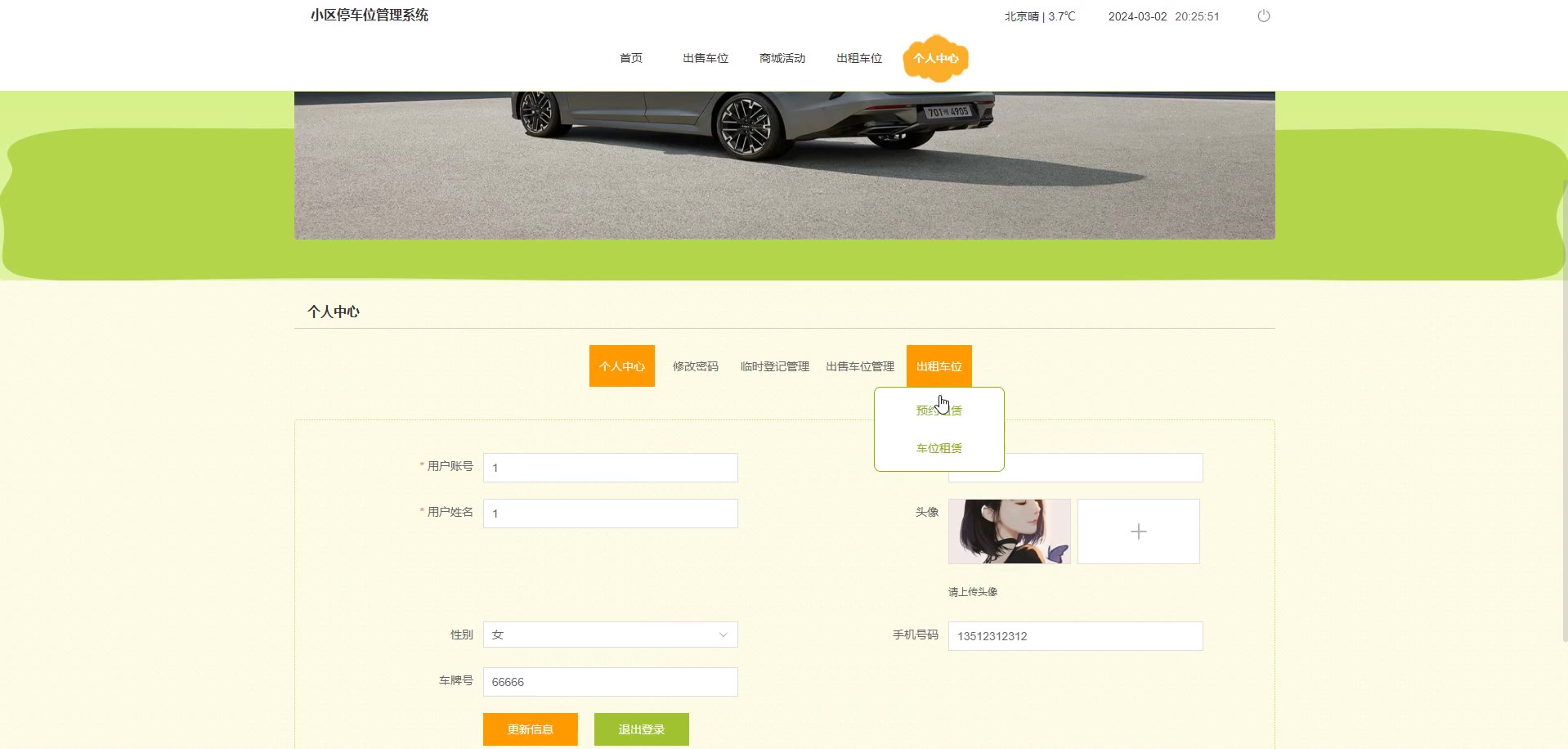Click the plus icon to upload avatar
Screen dimensions: 1568x749
click(x=1138, y=531)
